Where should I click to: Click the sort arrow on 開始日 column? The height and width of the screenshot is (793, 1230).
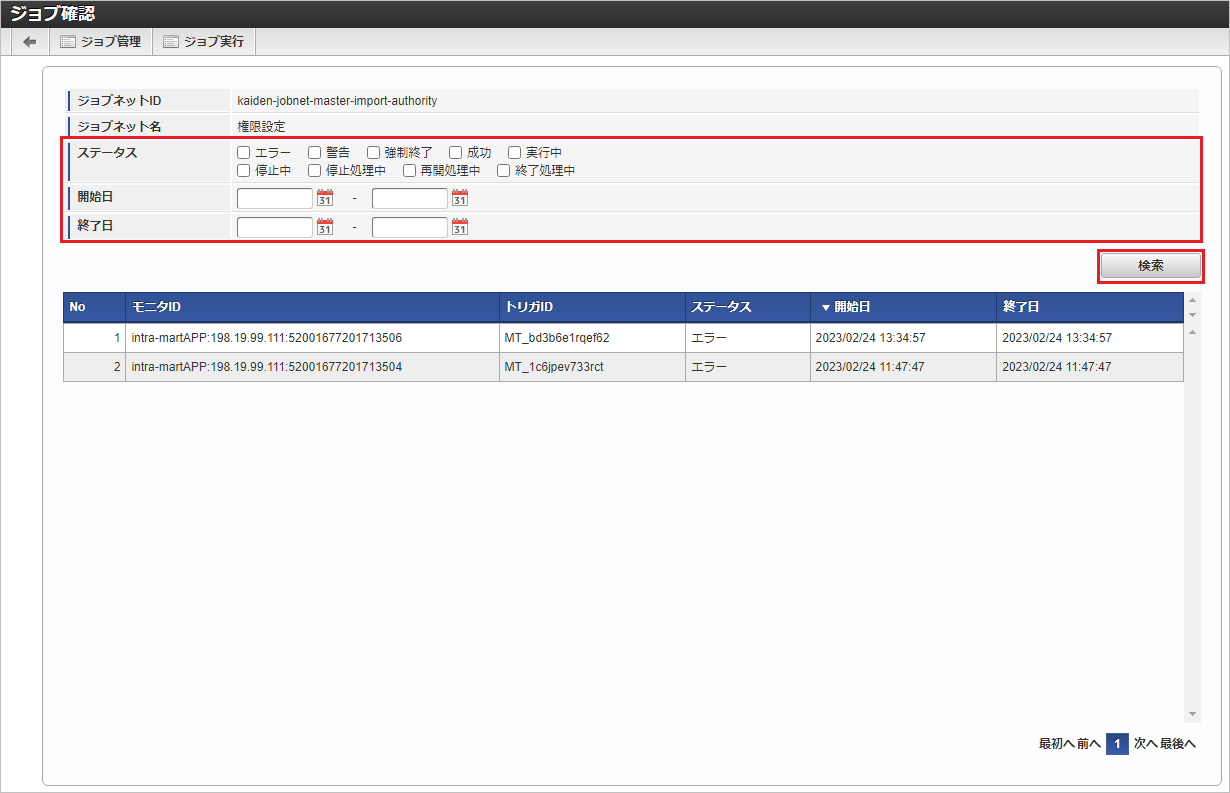[x=825, y=308]
